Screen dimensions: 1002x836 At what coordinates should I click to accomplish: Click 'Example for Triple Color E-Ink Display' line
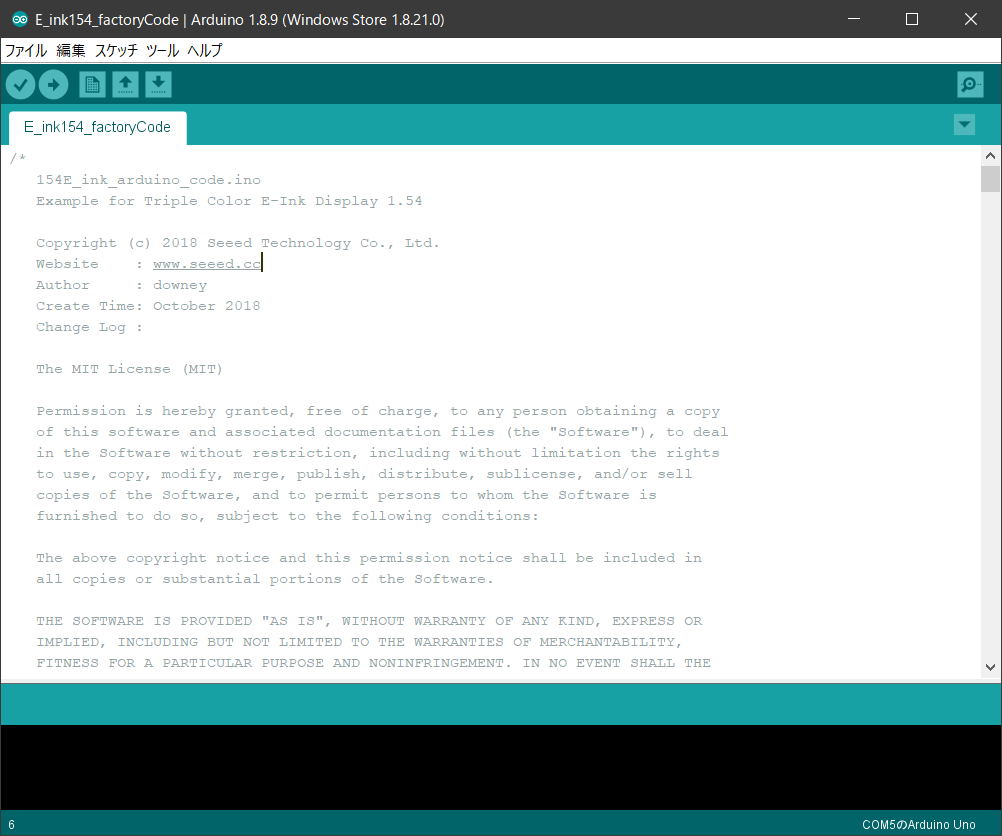tap(229, 201)
